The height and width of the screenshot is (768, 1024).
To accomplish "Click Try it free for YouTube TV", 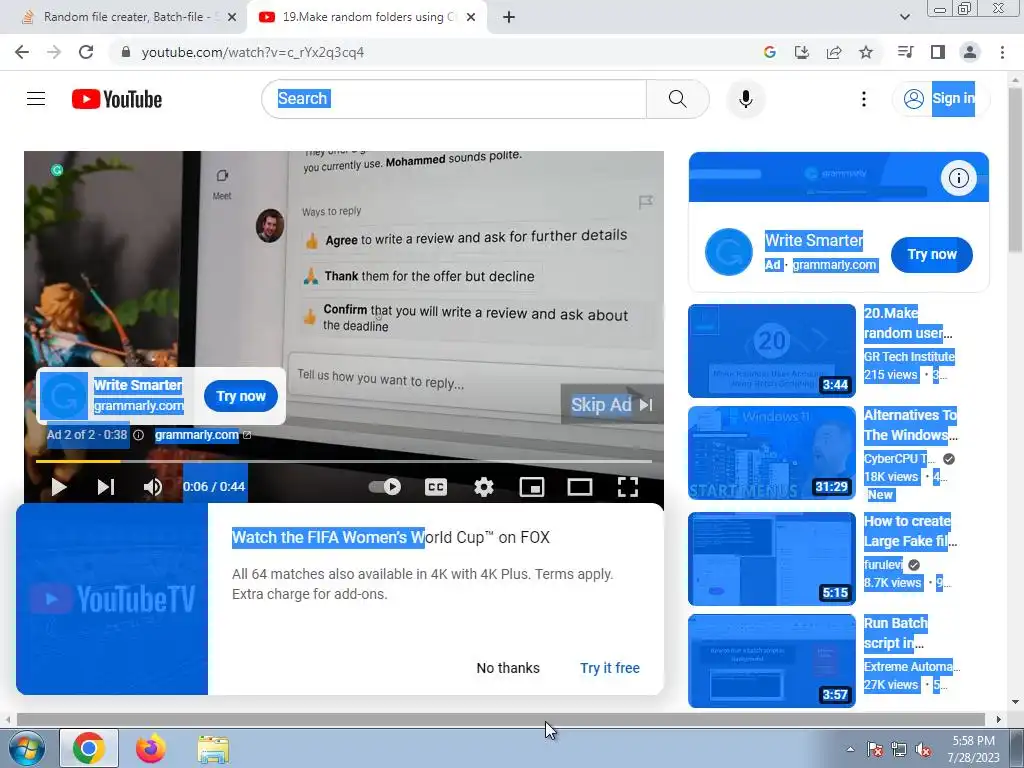I will tap(610, 668).
